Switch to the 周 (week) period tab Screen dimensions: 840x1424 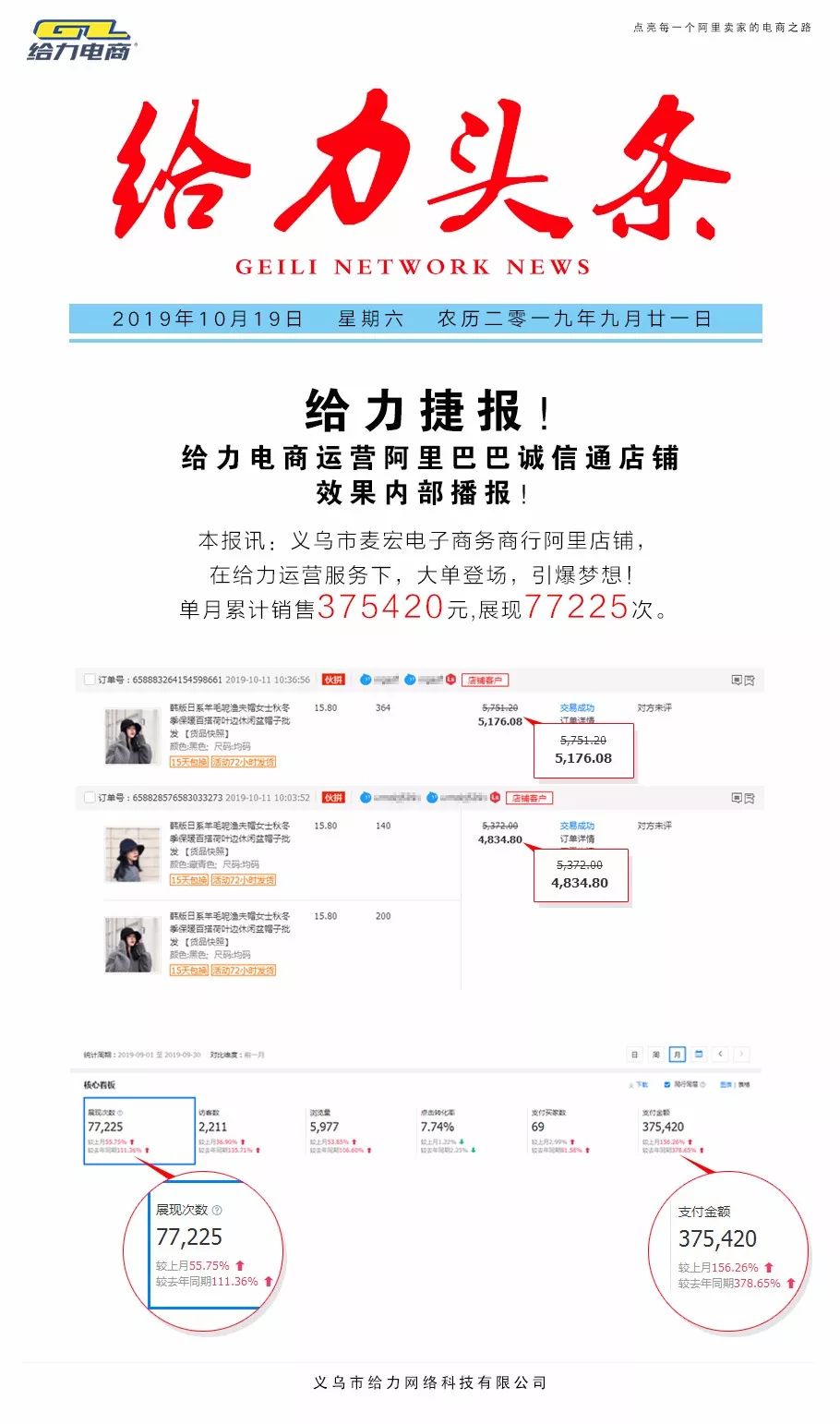(655, 1054)
